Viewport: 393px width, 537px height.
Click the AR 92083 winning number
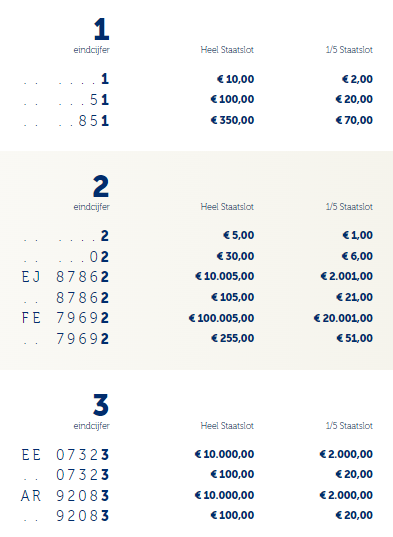[65, 496]
